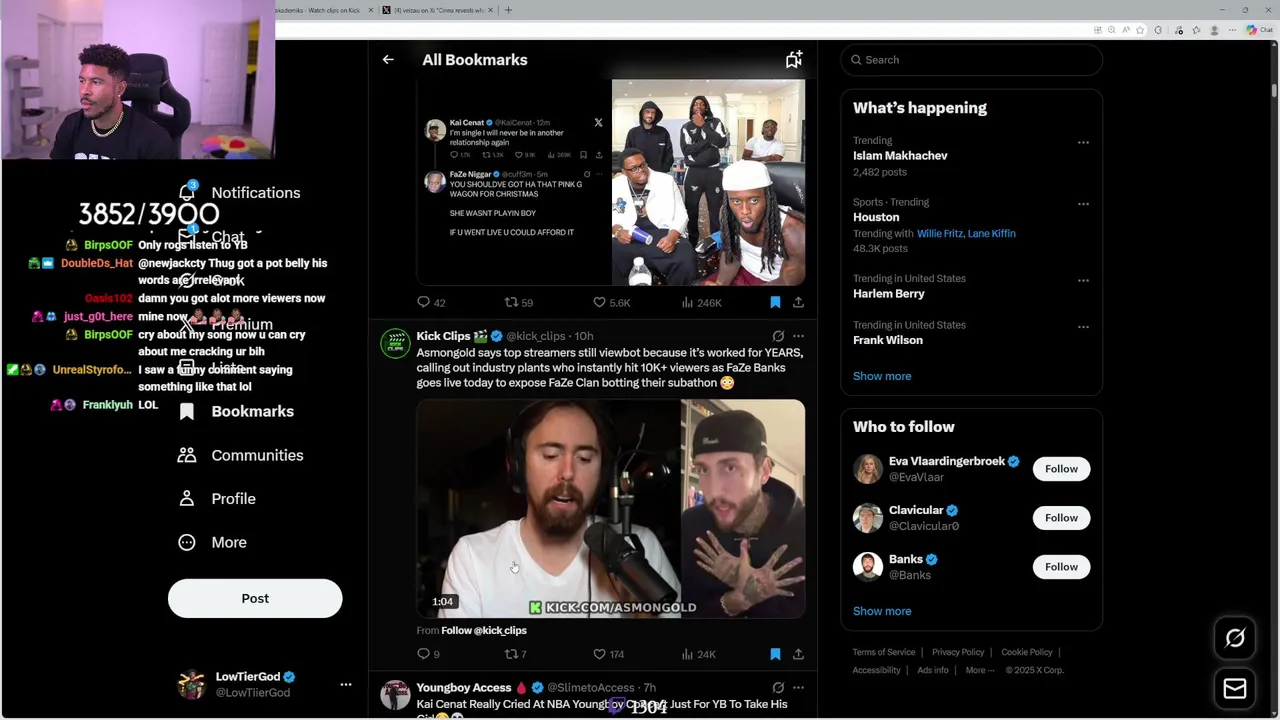Open options for Frank Wilson trend
Image resolution: width=1280 pixels, height=720 pixels.
pyautogui.click(x=1083, y=326)
